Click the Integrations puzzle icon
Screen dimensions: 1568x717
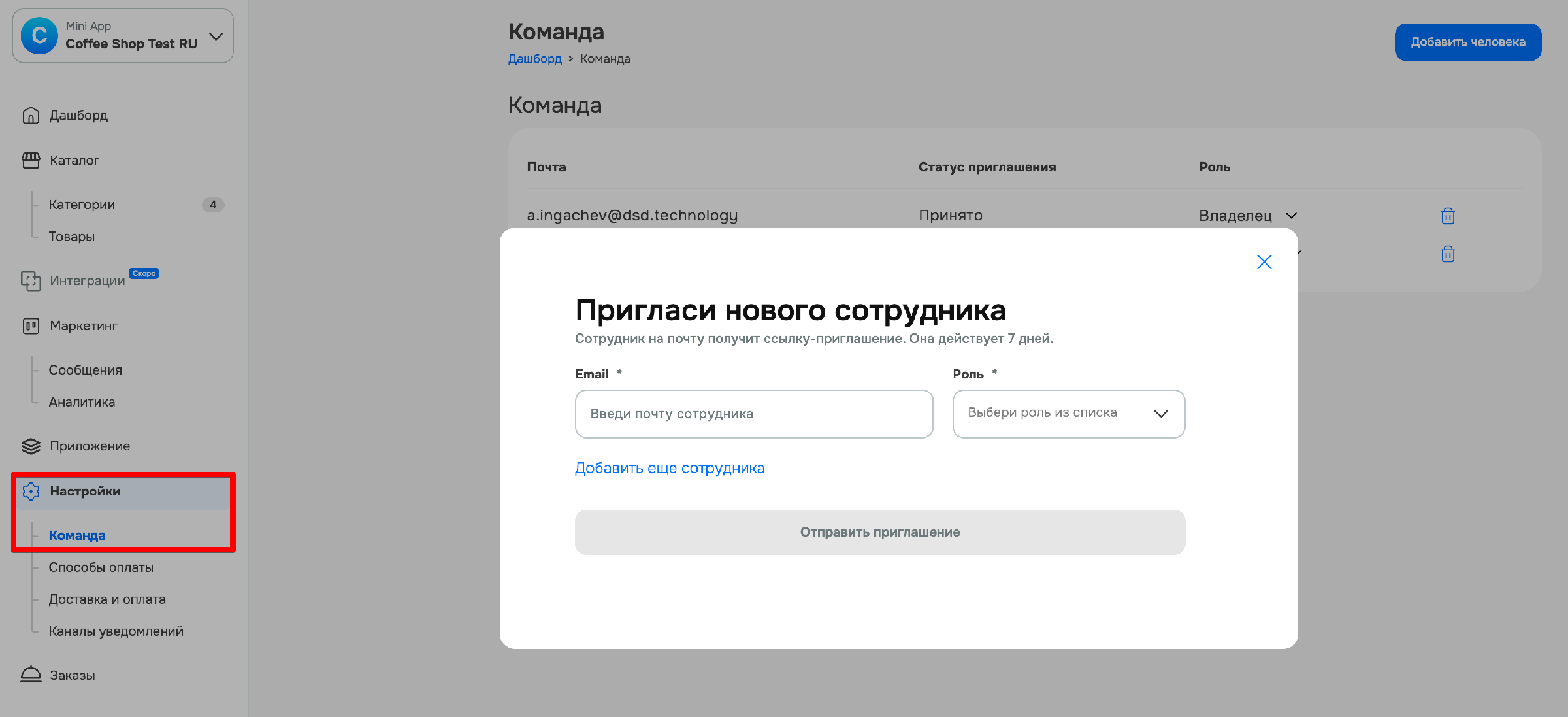tap(31, 281)
